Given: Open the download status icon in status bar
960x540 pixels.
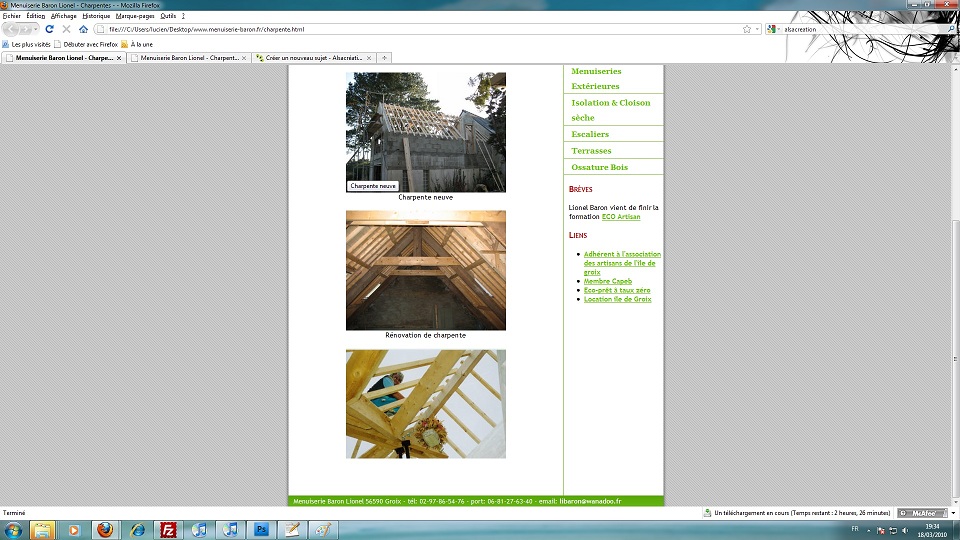Looking at the screenshot, I should pyautogui.click(x=707, y=513).
